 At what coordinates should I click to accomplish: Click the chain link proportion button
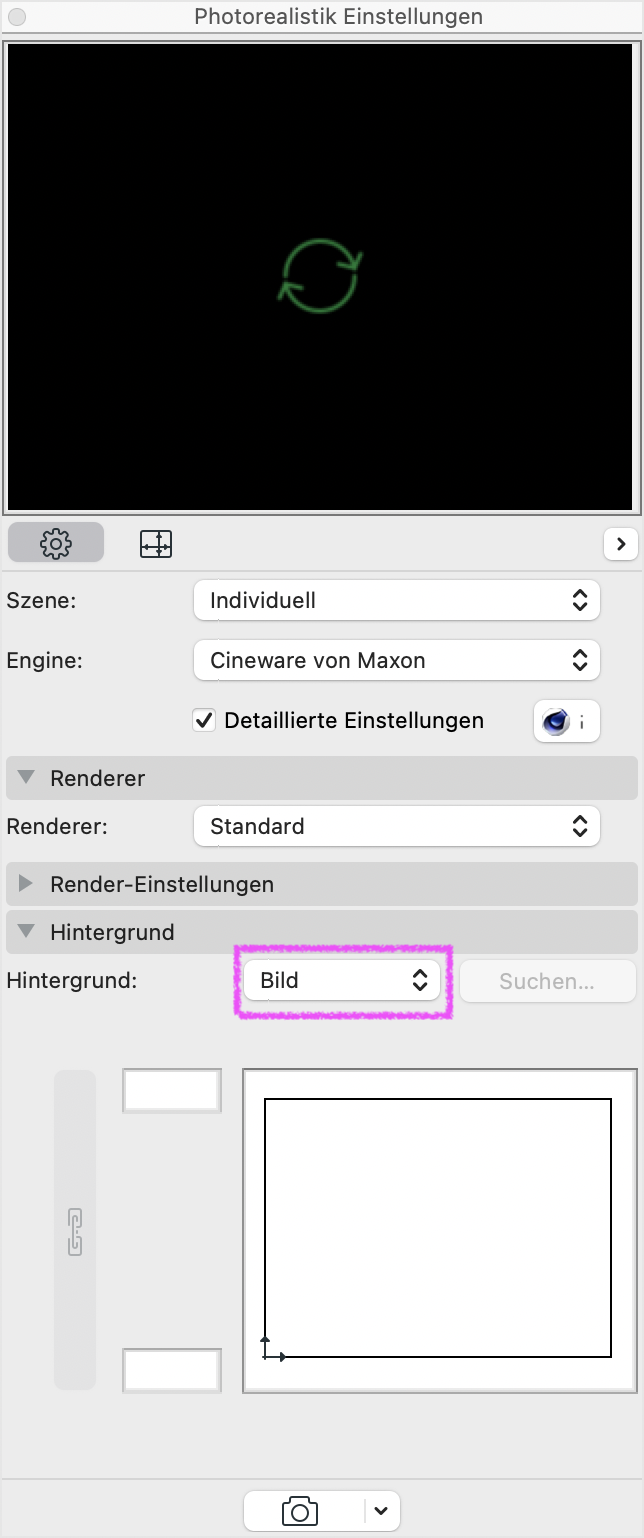(75, 1231)
